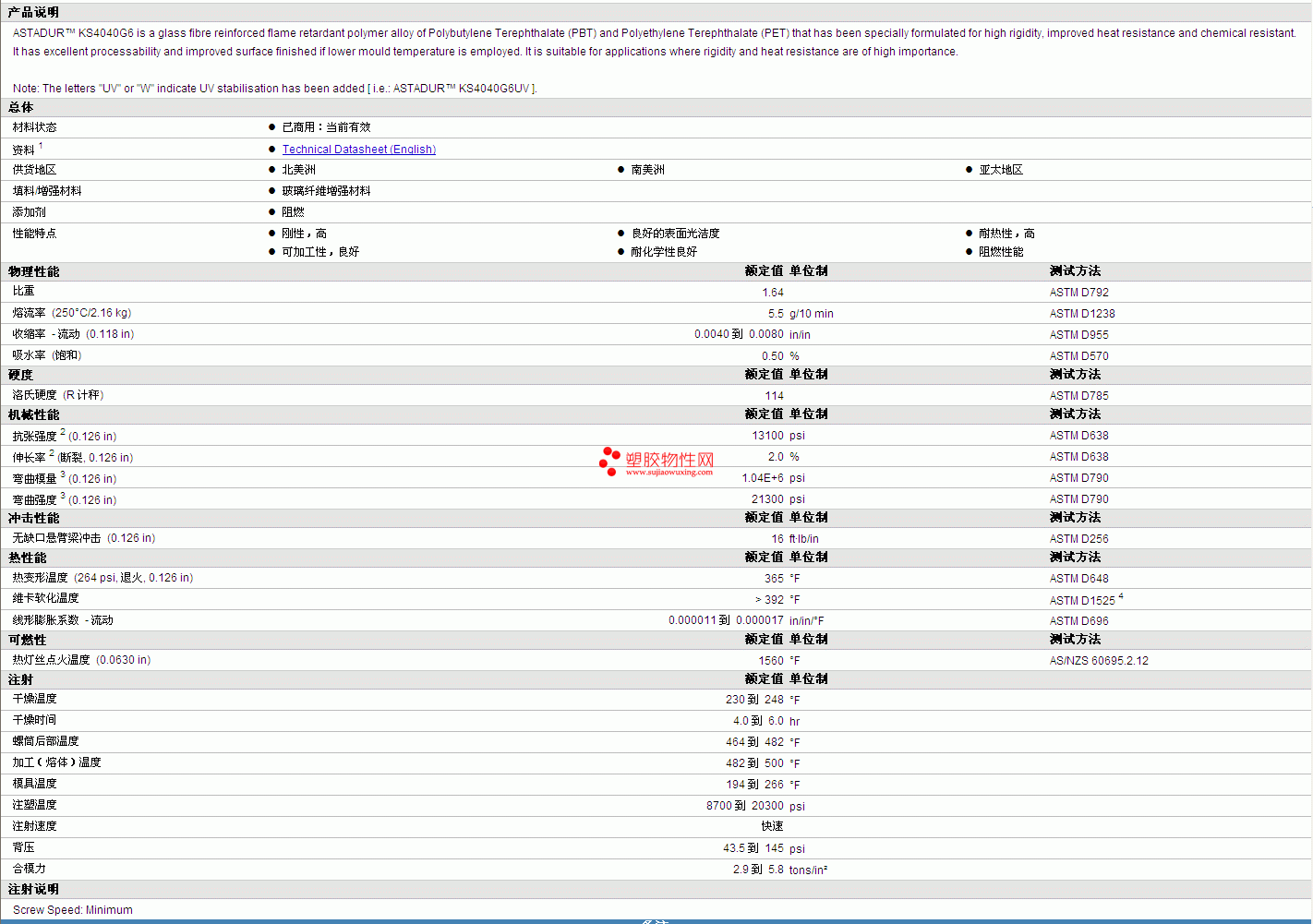
Task: Click the 注射说明 section heading
Action: click(33, 889)
